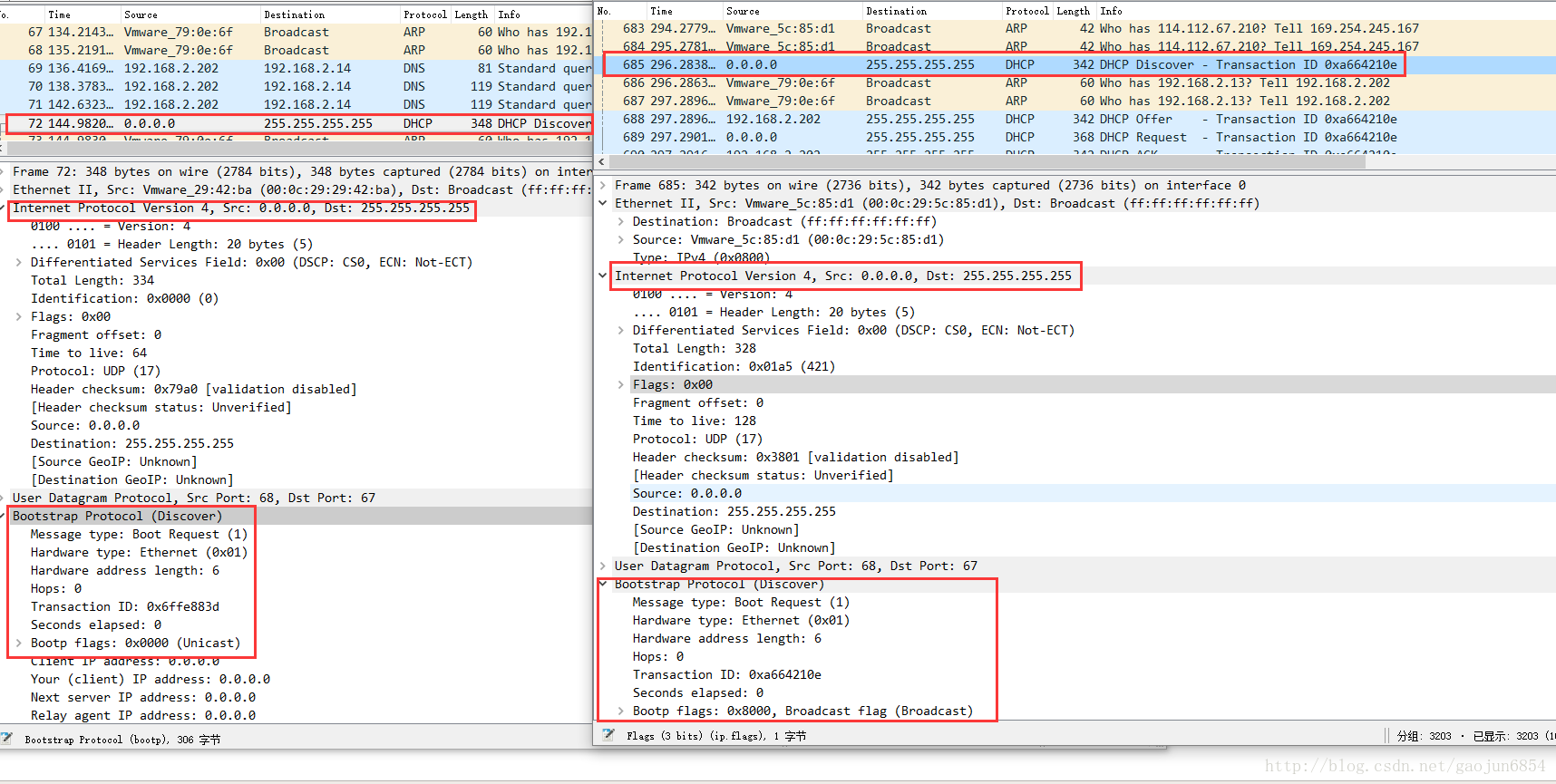The width and height of the screenshot is (1556, 784).
Task: Select Total Length: 334 field
Action: click(x=92, y=280)
